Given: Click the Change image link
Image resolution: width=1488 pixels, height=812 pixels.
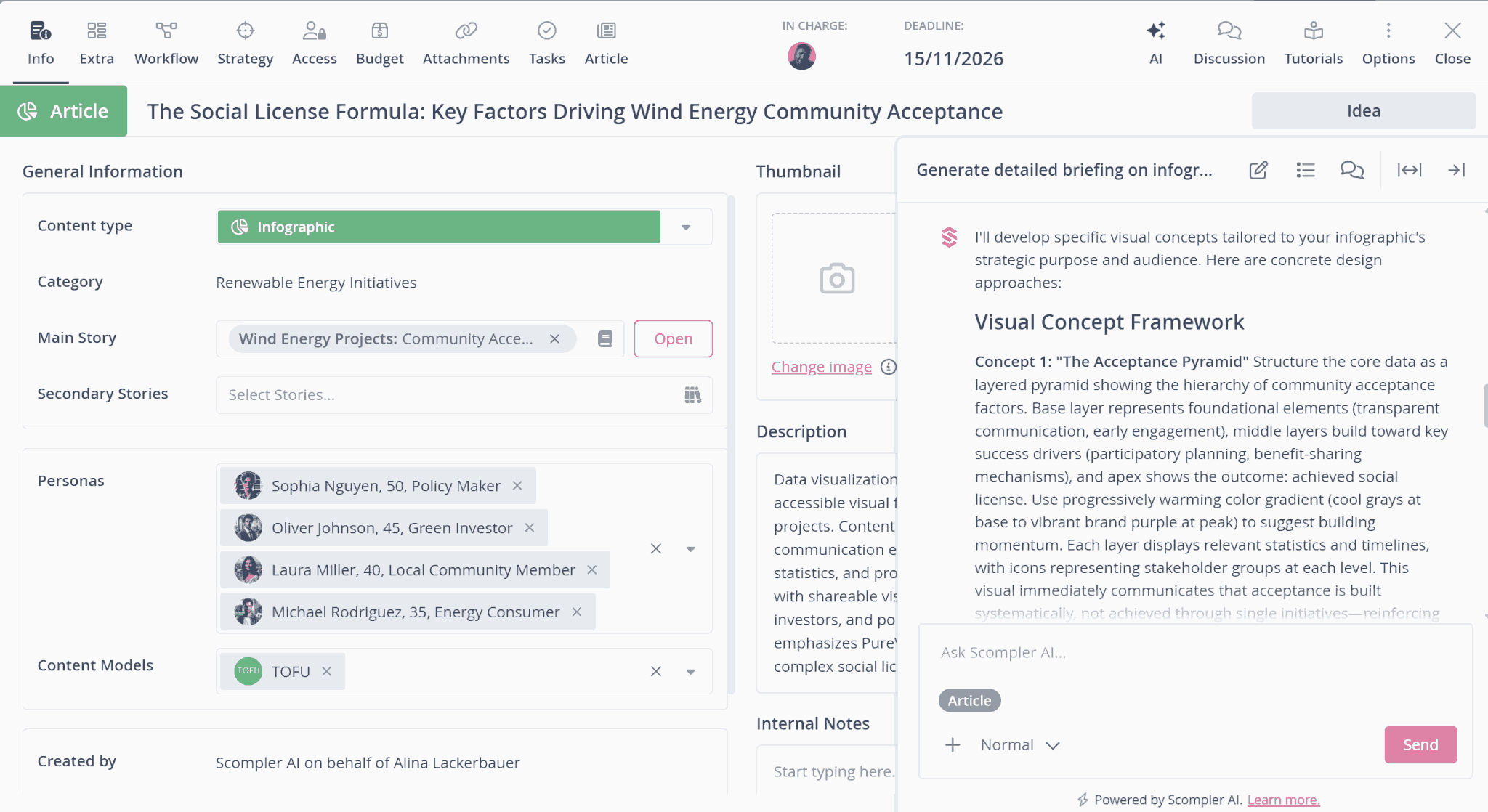Looking at the screenshot, I should point(821,367).
